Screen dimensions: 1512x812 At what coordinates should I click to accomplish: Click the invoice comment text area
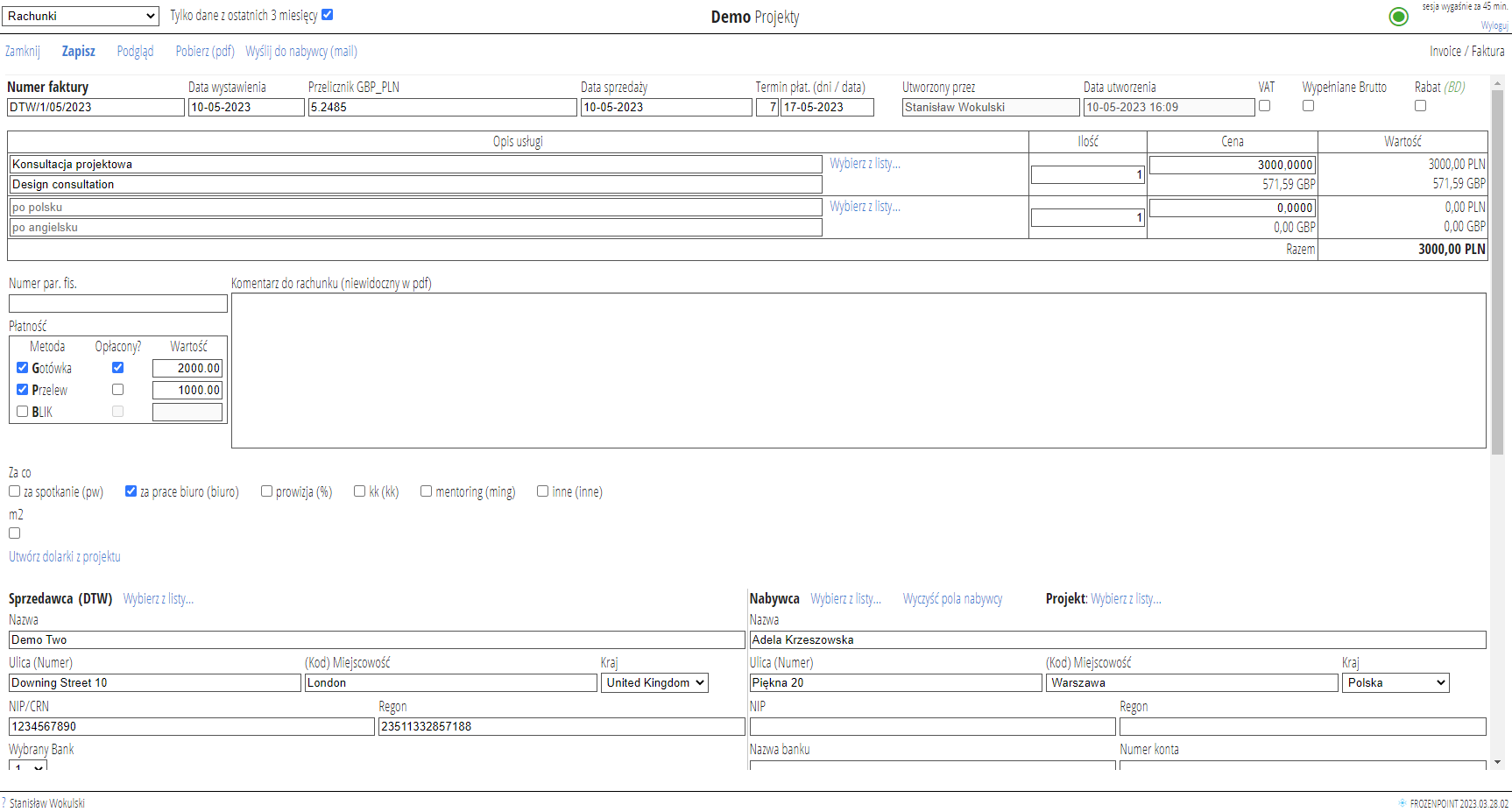tap(858, 371)
